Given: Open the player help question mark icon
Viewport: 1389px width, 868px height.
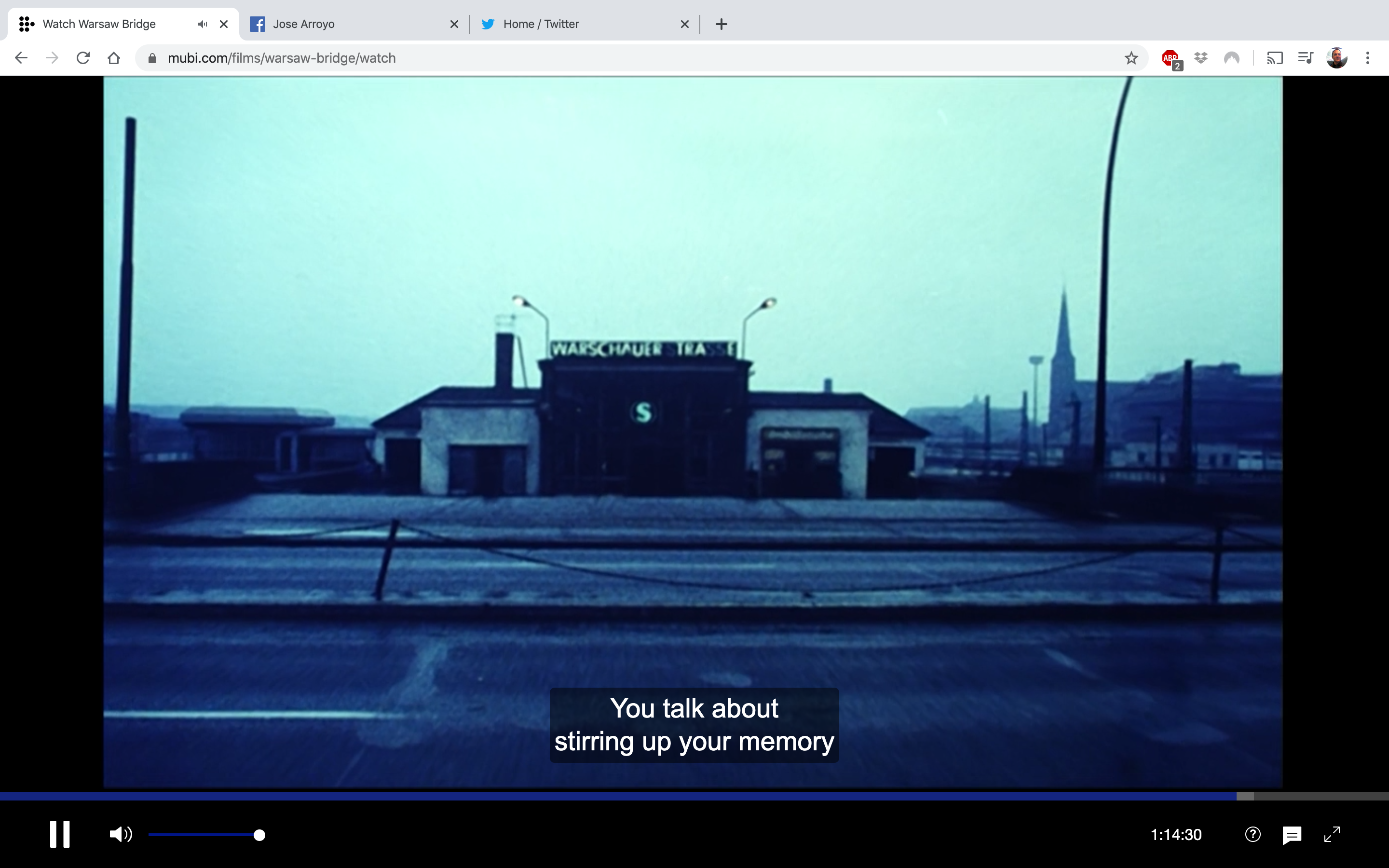Looking at the screenshot, I should pos(1253,834).
